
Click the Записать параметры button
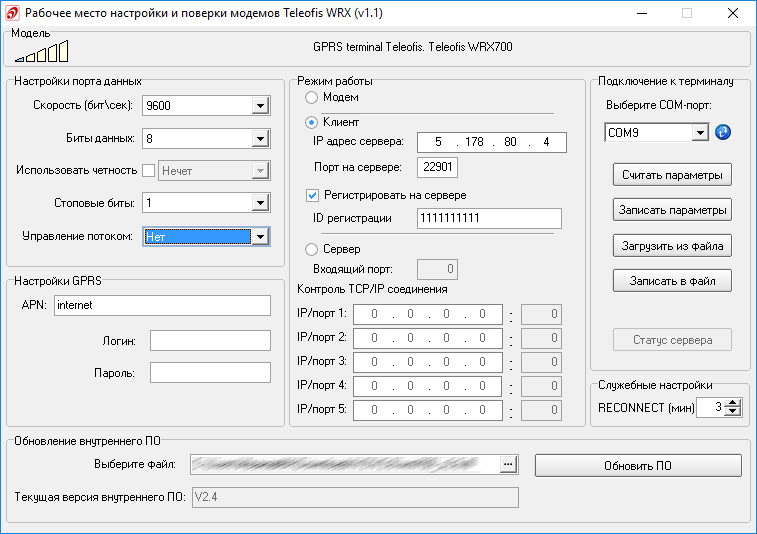pyautogui.click(x=672, y=210)
